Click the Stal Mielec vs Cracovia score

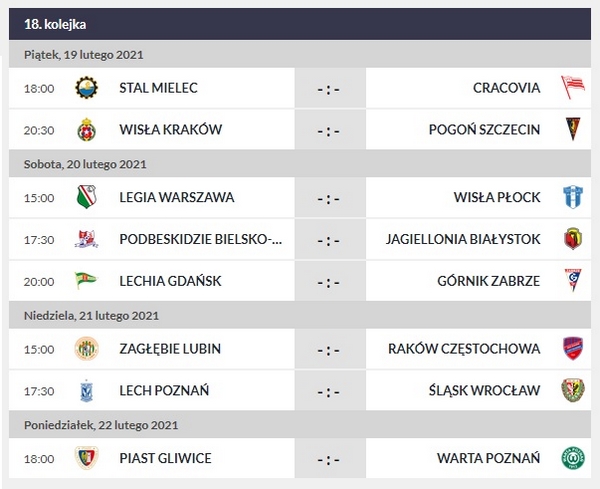[x=329, y=88]
